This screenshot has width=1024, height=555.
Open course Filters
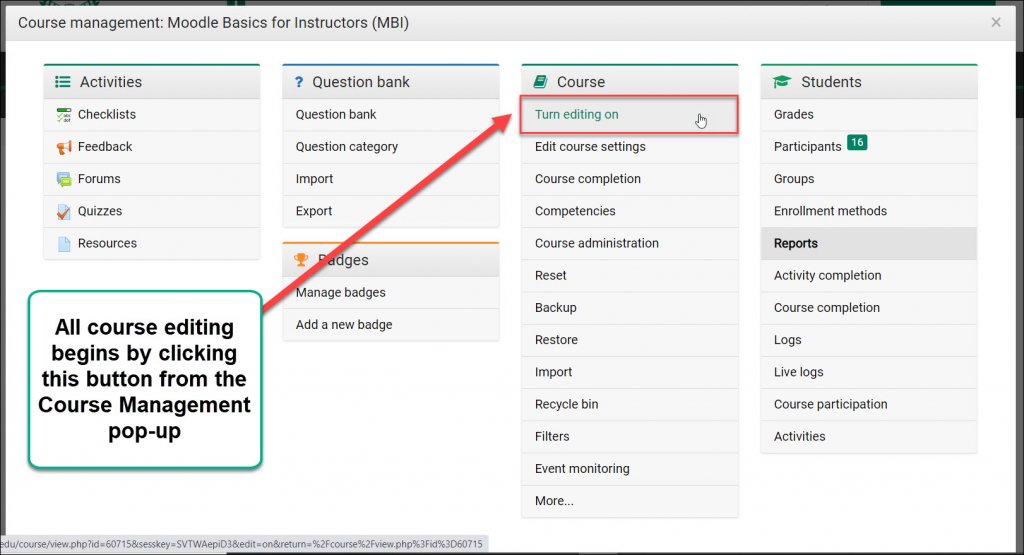coord(552,436)
